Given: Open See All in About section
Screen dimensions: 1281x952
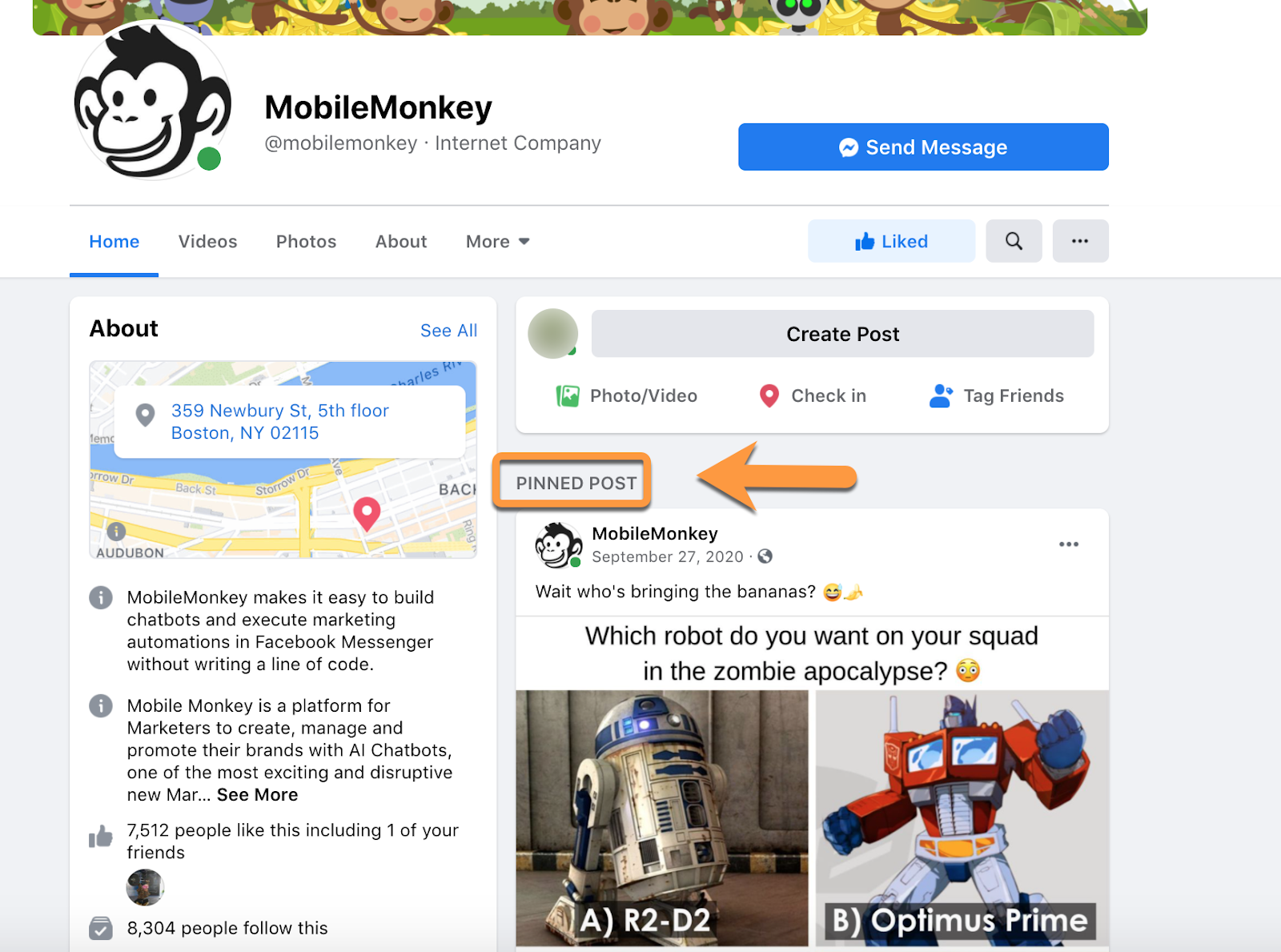Looking at the screenshot, I should (448, 331).
